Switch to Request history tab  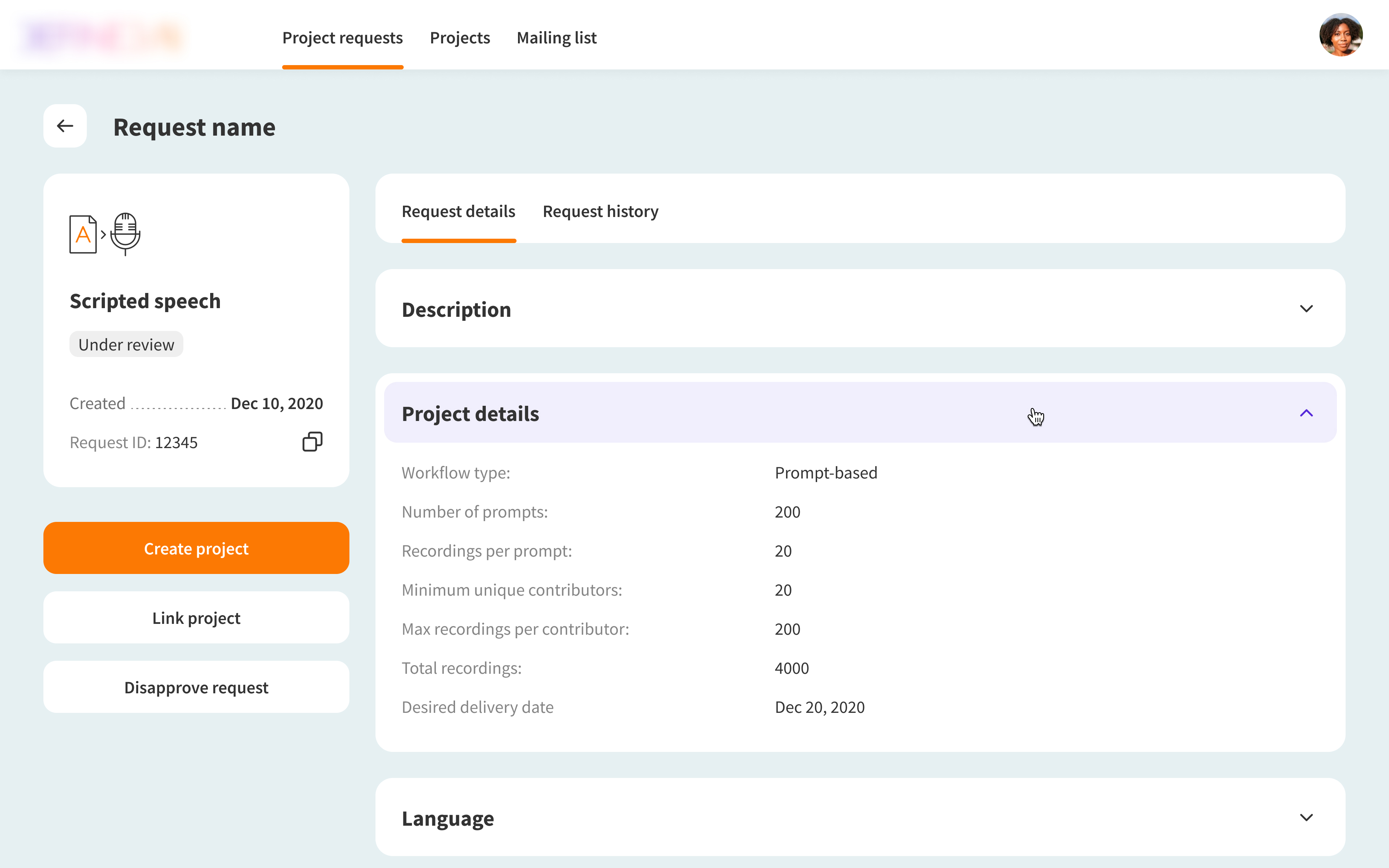tap(600, 211)
